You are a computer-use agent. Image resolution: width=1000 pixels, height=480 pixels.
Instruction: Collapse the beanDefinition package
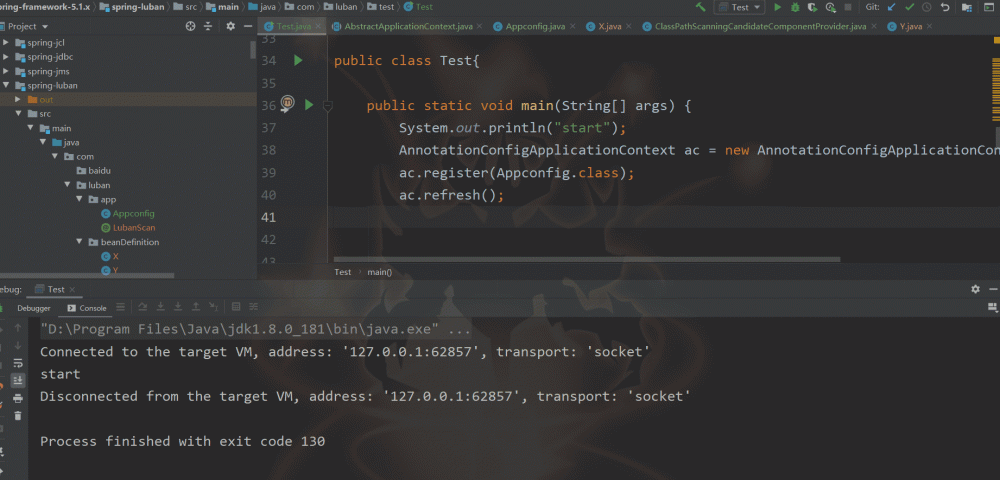[x=79, y=242]
